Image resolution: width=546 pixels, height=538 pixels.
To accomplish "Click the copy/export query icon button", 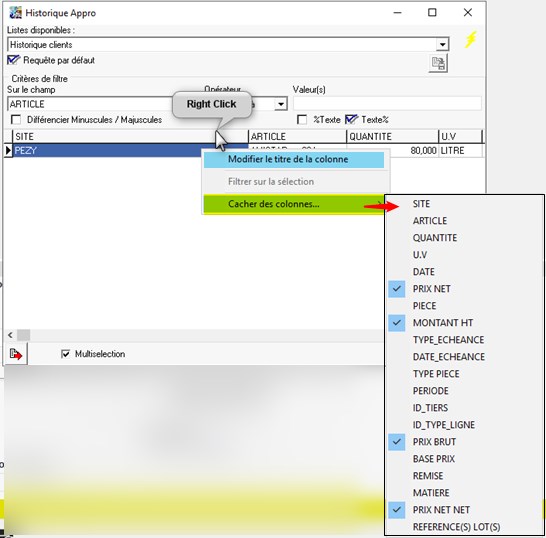I will (x=438, y=63).
